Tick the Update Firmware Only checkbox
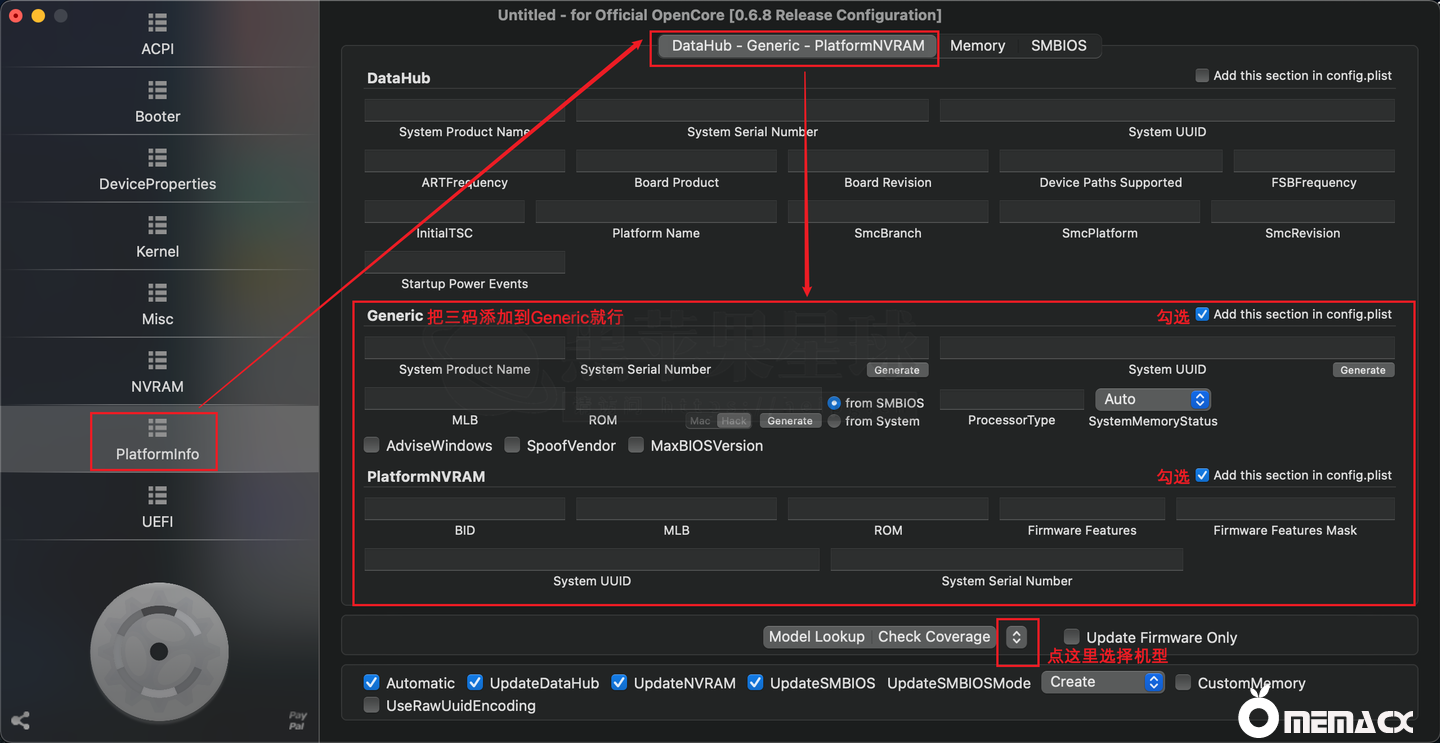The image size is (1440, 743). click(1072, 637)
